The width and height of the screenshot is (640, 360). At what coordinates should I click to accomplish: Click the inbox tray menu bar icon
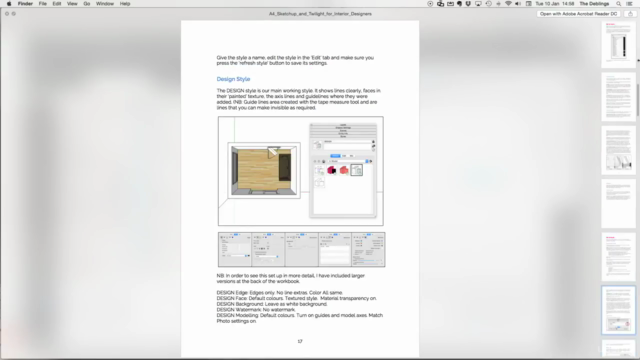click(450, 4)
